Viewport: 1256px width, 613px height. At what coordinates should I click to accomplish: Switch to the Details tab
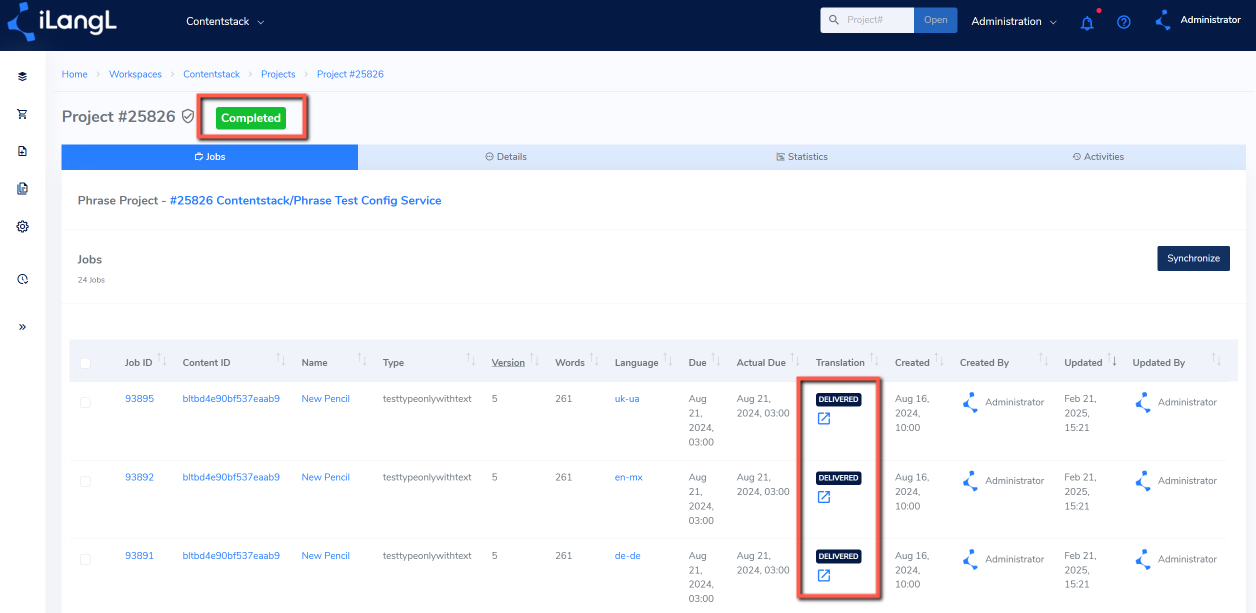click(506, 157)
